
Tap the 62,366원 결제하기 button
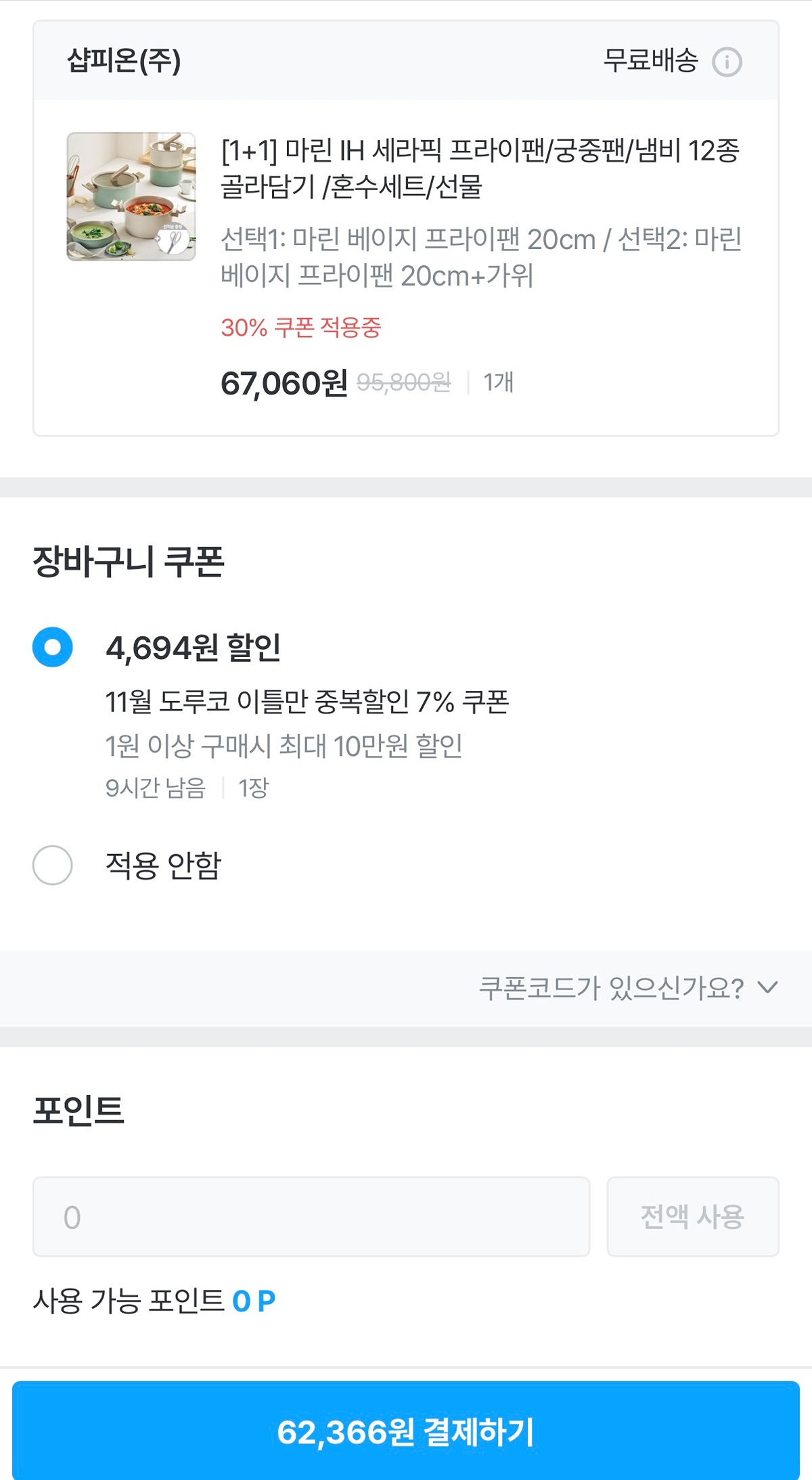click(x=406, y=1432)
